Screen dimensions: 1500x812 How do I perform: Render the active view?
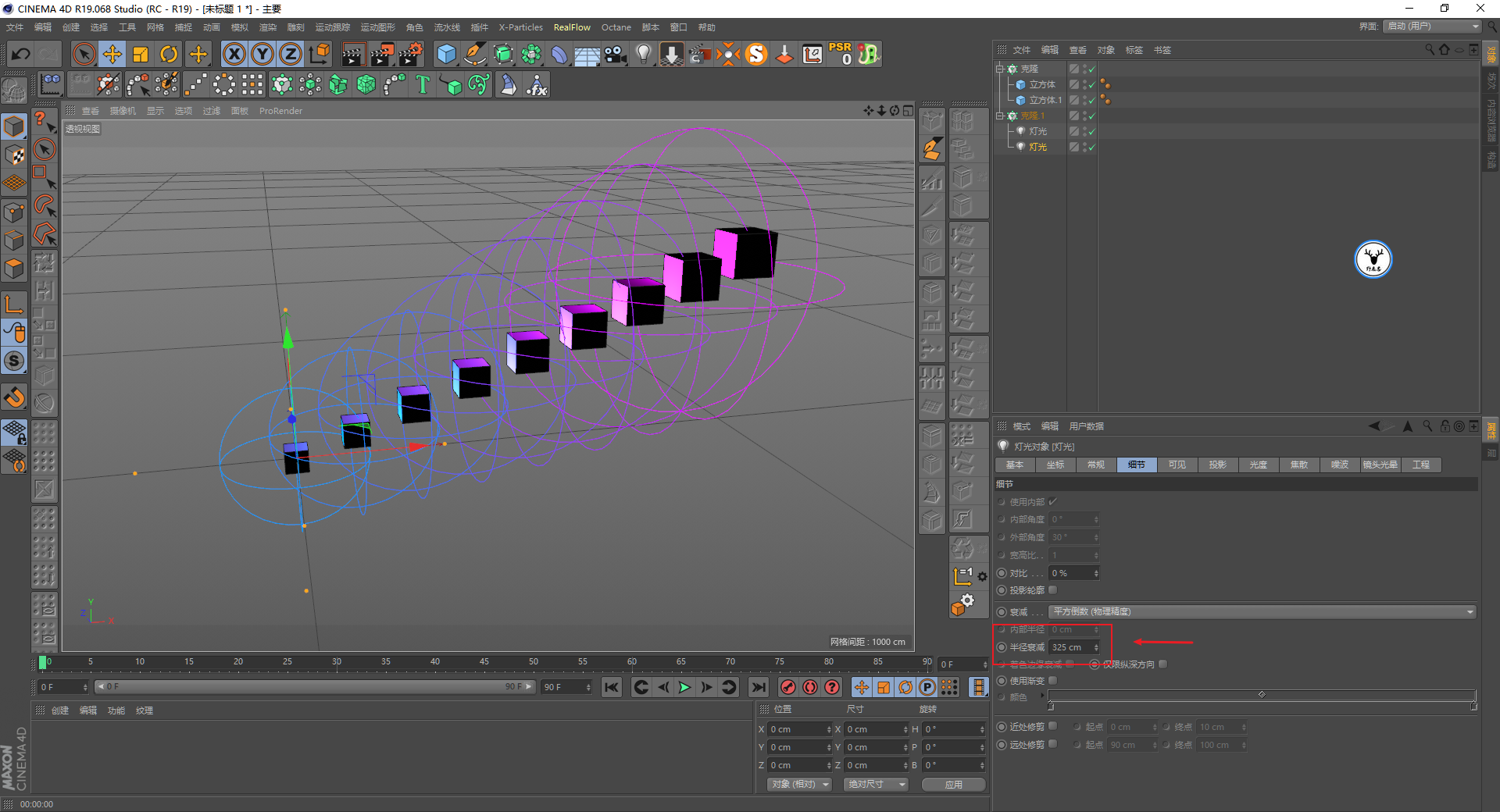click(353, 54)
